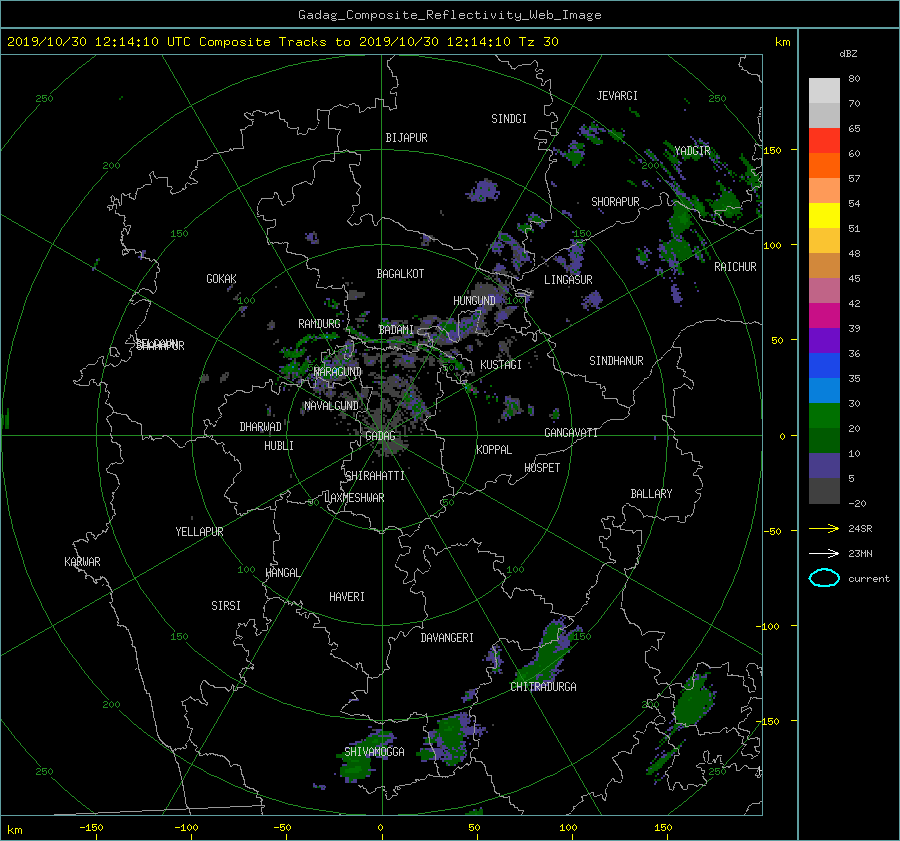Click the SHORAPUR city label
The image size is (900, 841).
[615, 202]
